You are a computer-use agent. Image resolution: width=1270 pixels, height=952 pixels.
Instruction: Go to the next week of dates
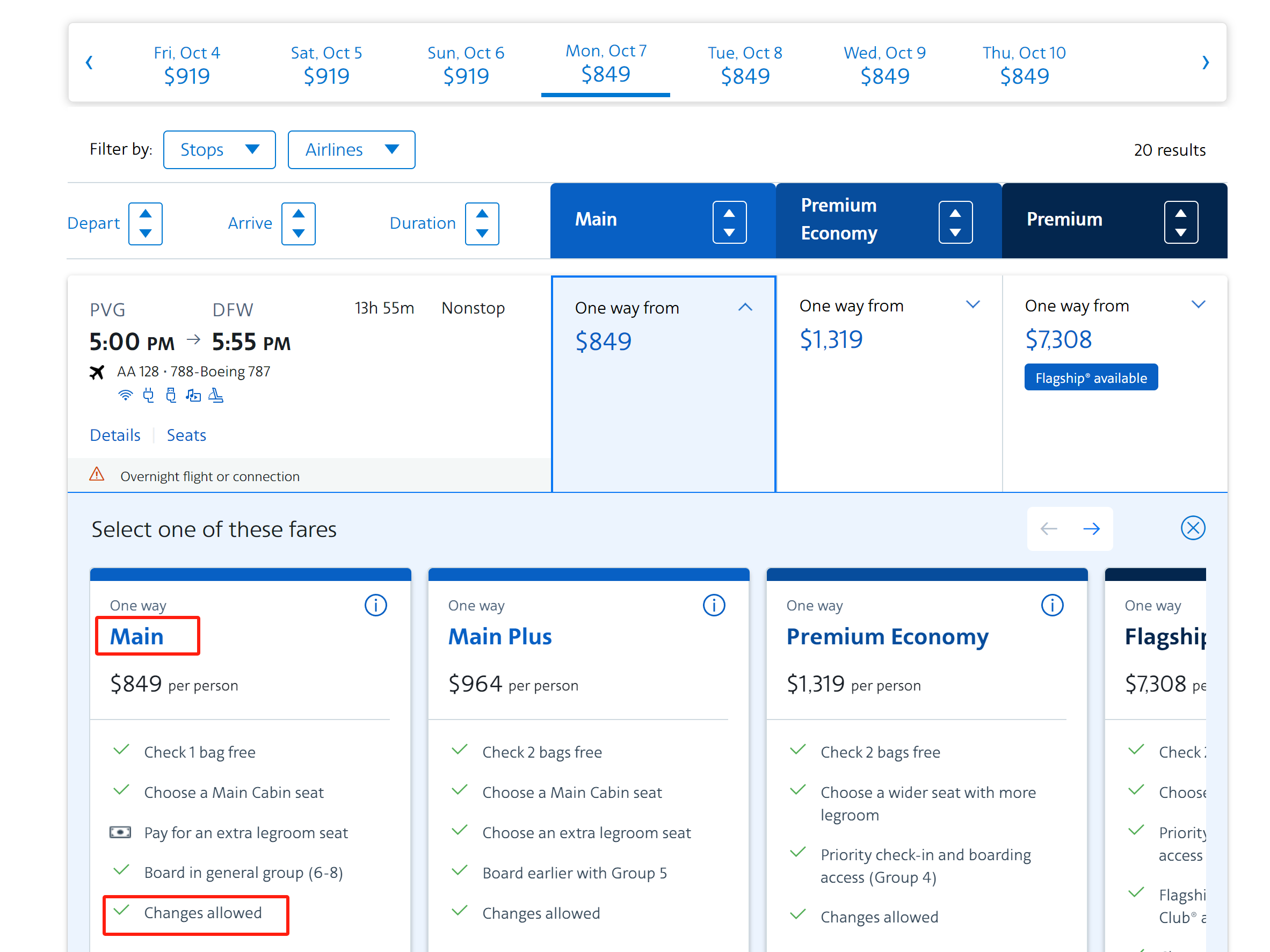[x=1205, y=63]
